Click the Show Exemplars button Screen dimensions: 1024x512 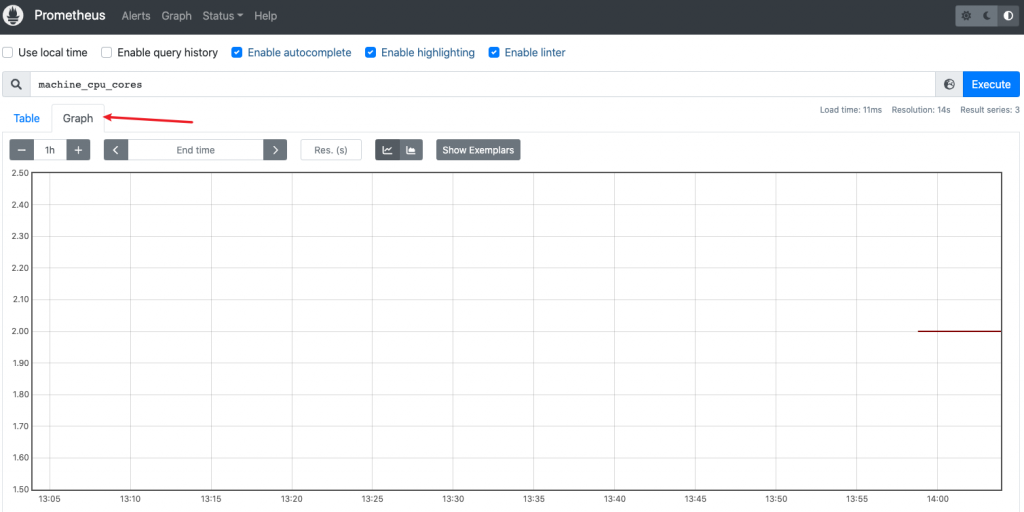478,150
